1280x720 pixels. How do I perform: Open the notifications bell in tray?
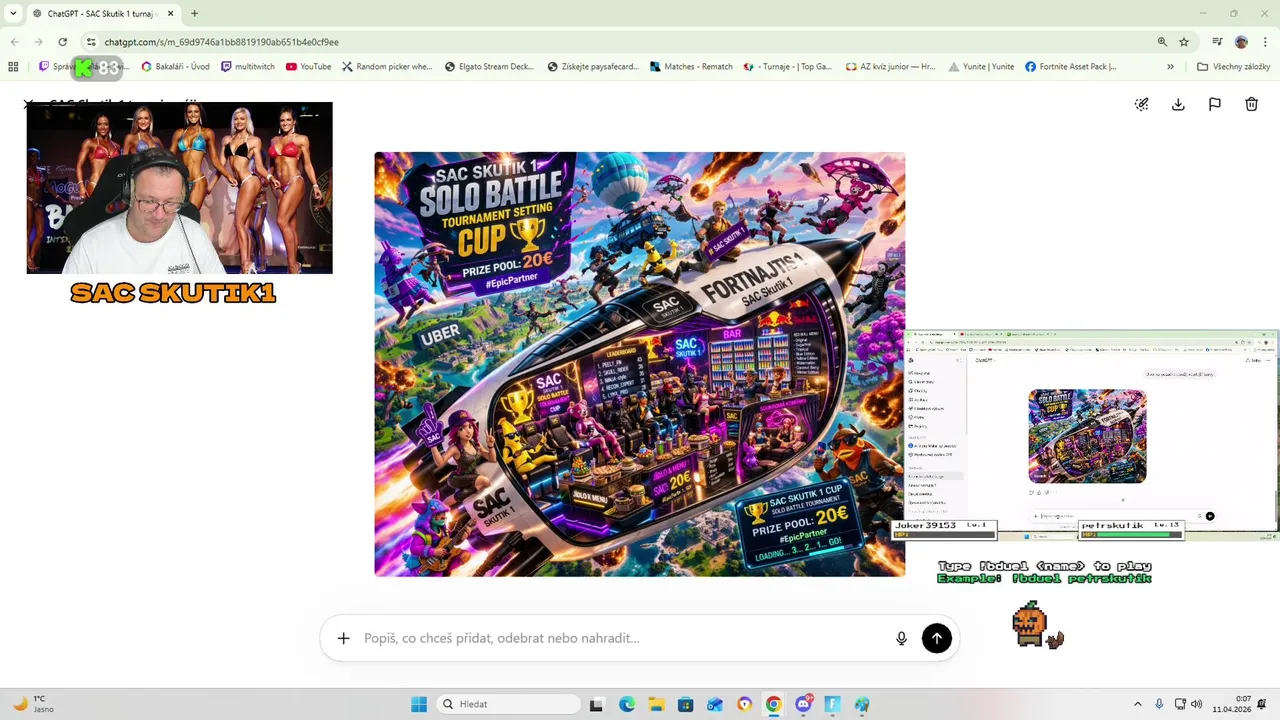(1262, 704)
